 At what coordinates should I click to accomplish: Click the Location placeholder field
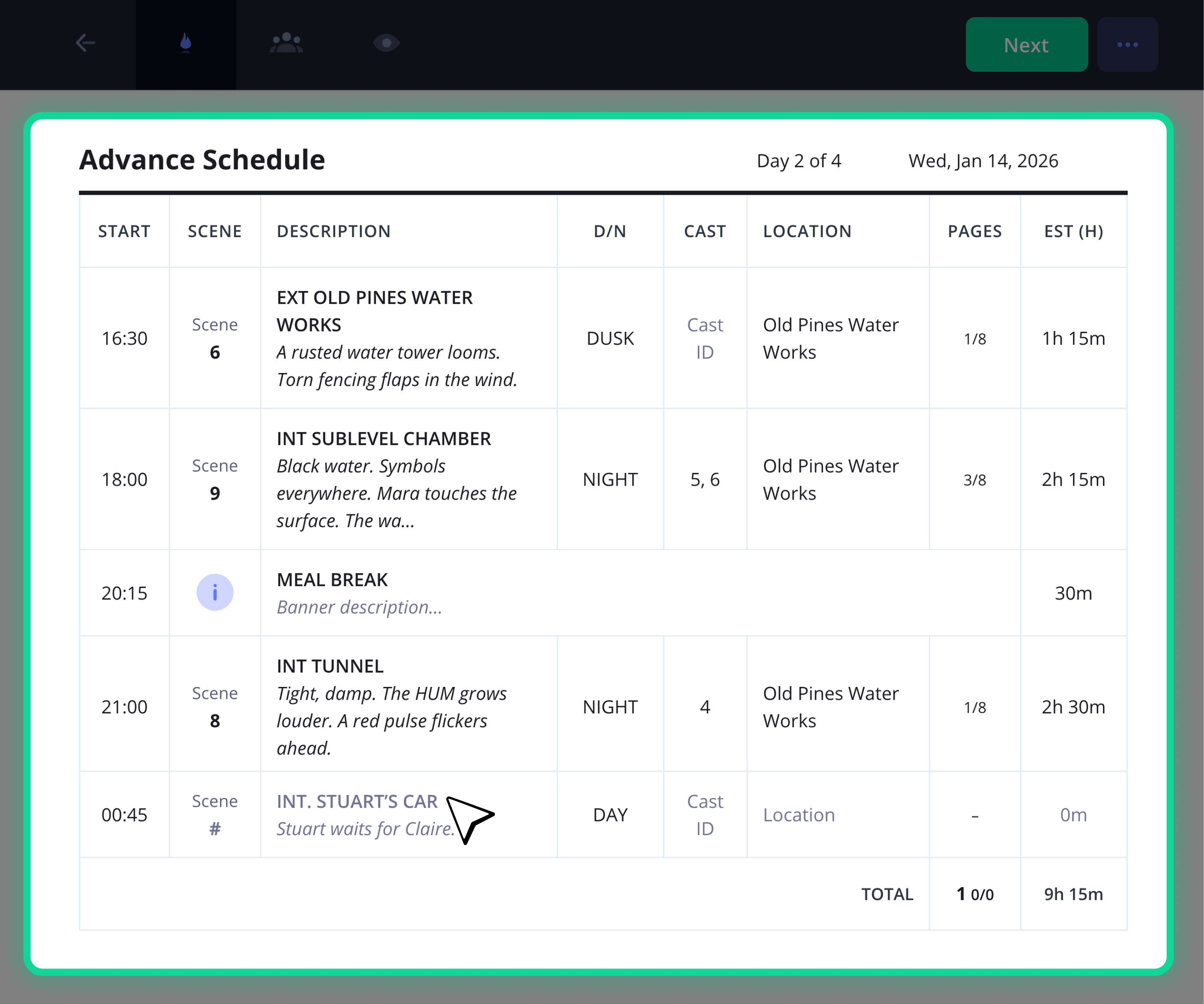799,814
